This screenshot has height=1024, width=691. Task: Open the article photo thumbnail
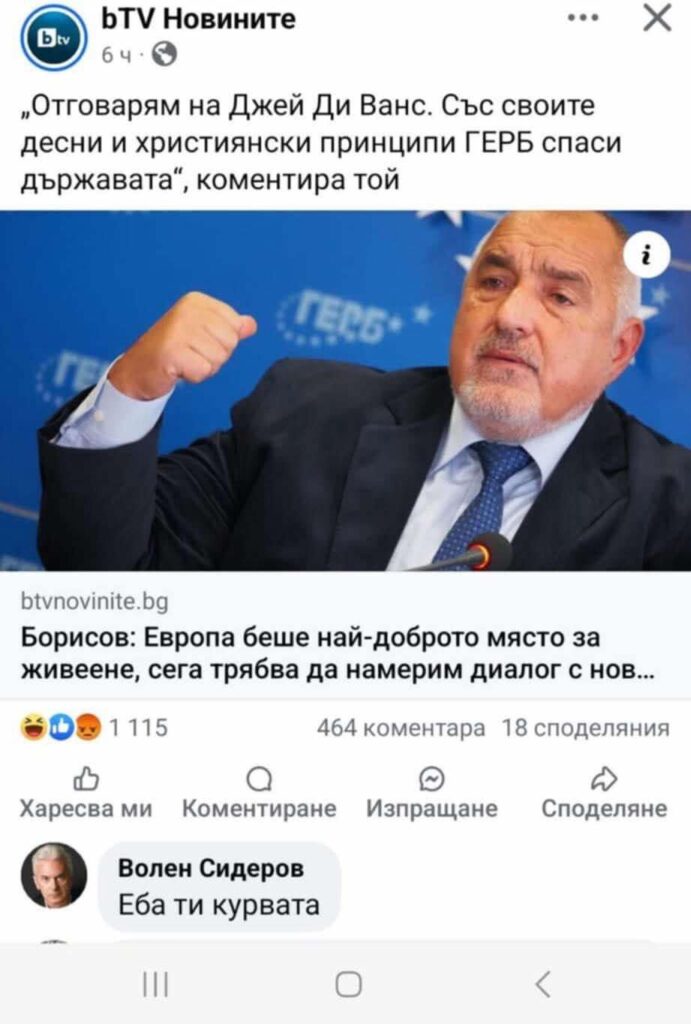click(346, 391)
